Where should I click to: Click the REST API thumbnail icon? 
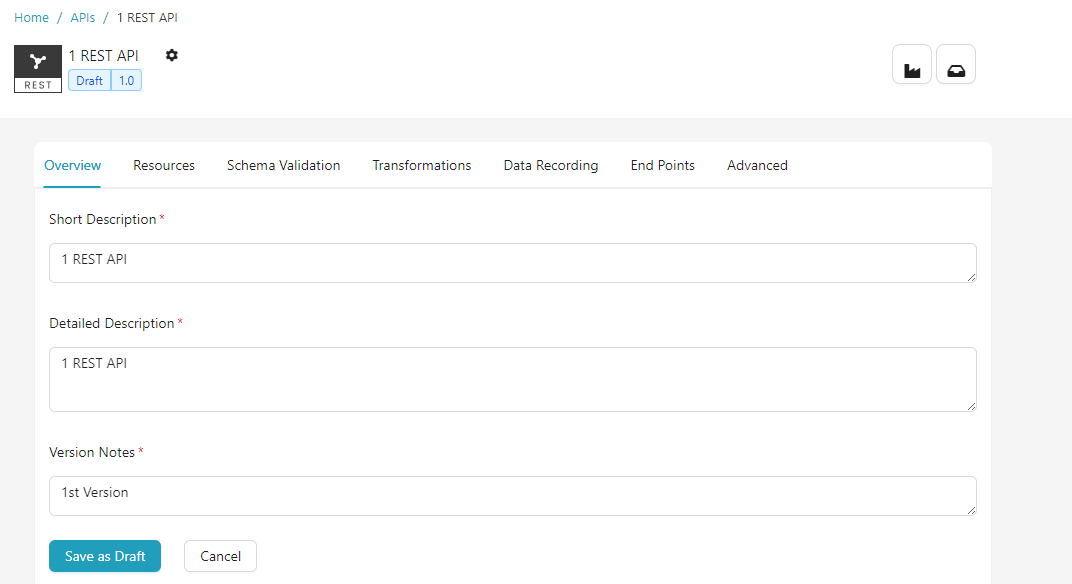pos(37,68)
